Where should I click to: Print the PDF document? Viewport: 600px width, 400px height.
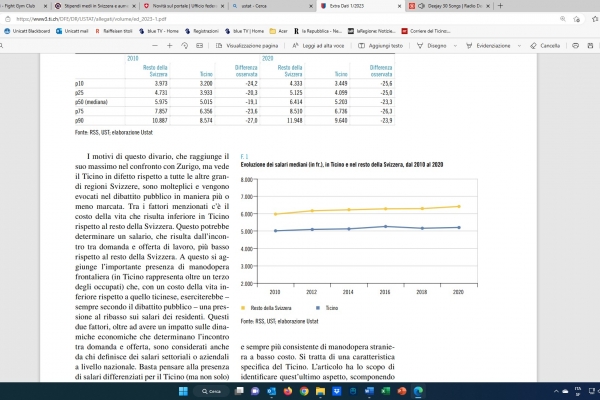576,46
